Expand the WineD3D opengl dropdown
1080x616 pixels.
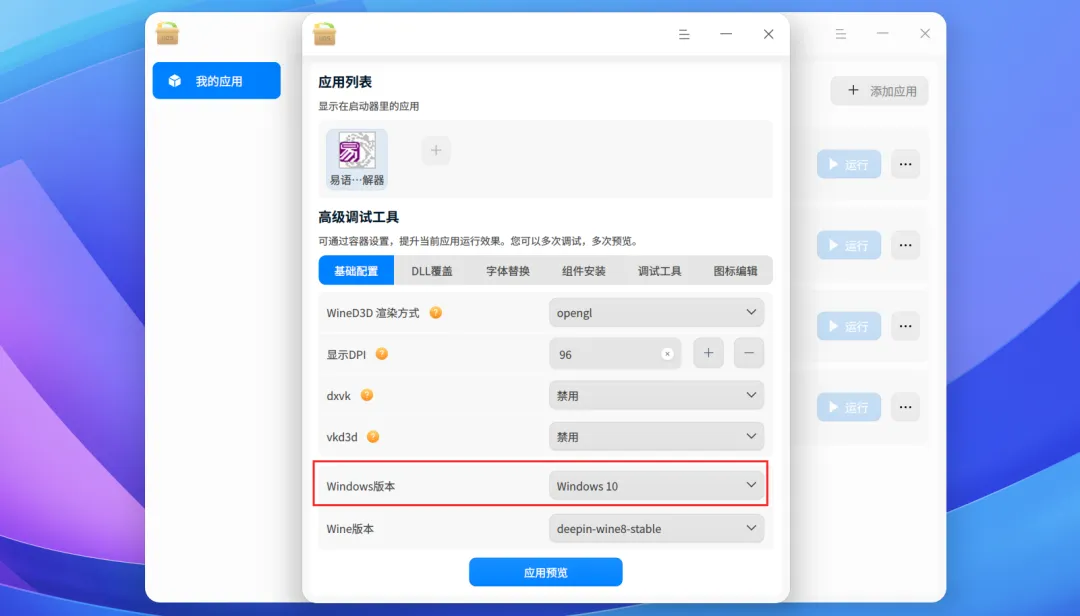656,312
